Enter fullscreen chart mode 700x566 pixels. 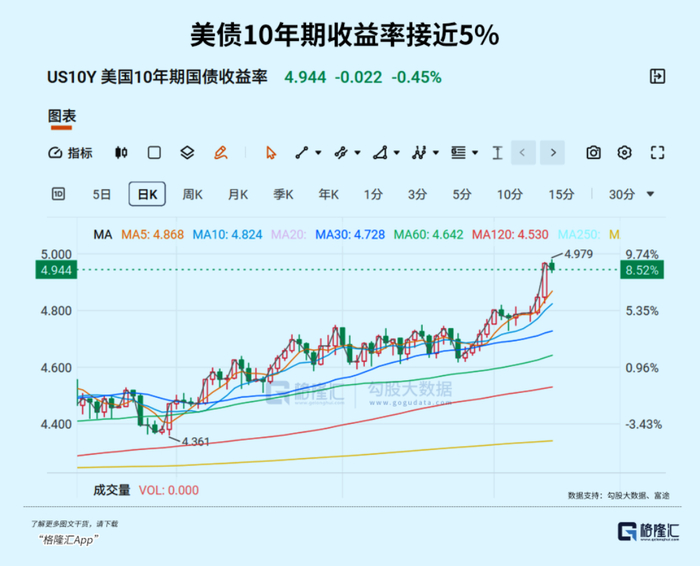pos(657,153)
